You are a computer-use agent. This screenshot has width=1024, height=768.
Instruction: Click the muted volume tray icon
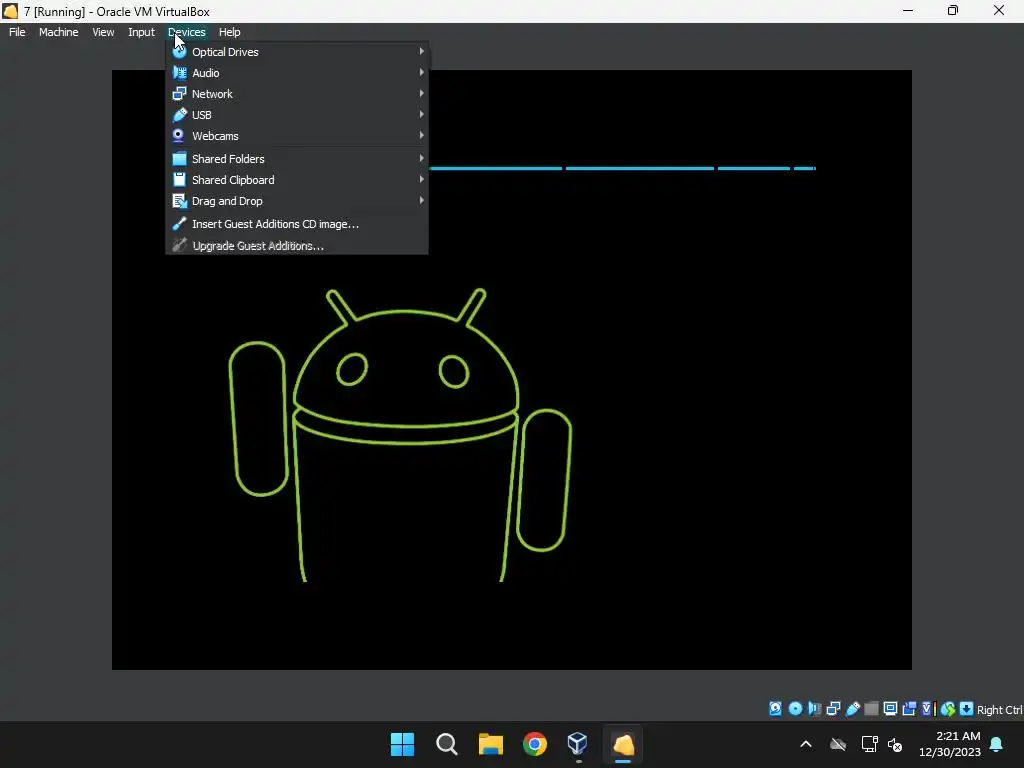pyautogui.click(x=895, y=744)
